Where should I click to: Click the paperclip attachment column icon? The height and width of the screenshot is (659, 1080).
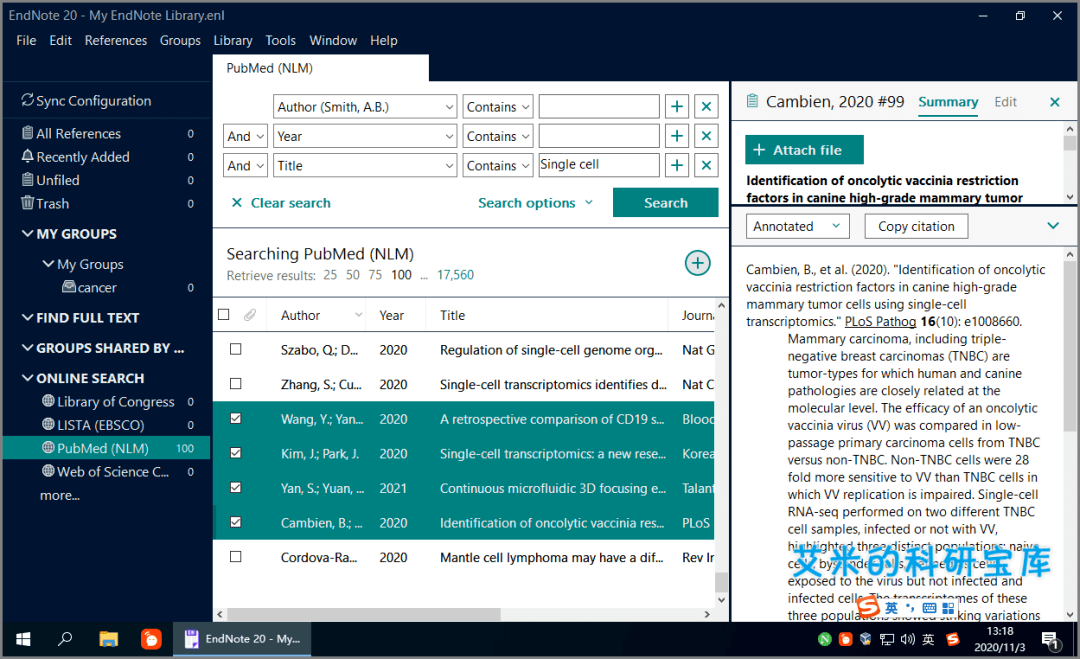coord(250,315)
